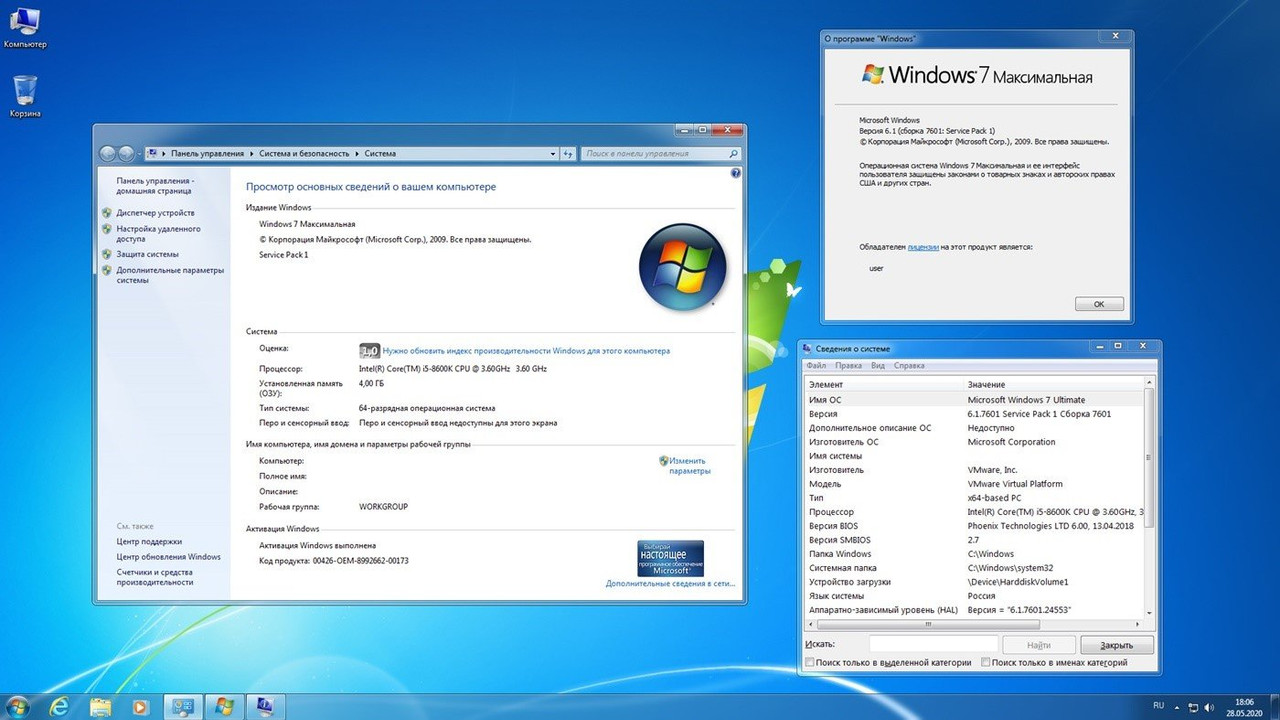
Task: Enable Поиск только в именах категорий checkbox
Action: pyautogui.click(x=986, y=663)
